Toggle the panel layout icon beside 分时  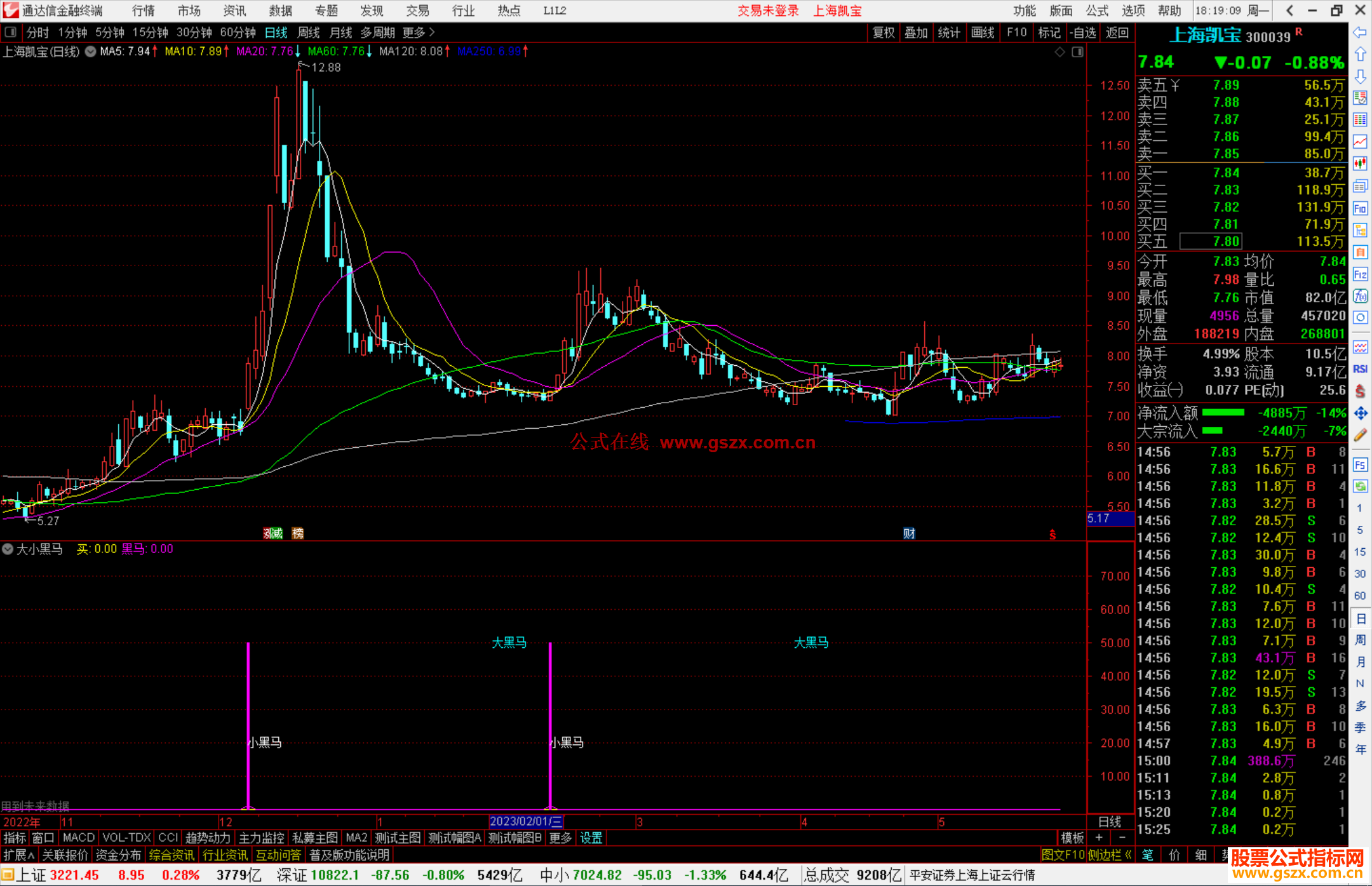tap(11, 32)
